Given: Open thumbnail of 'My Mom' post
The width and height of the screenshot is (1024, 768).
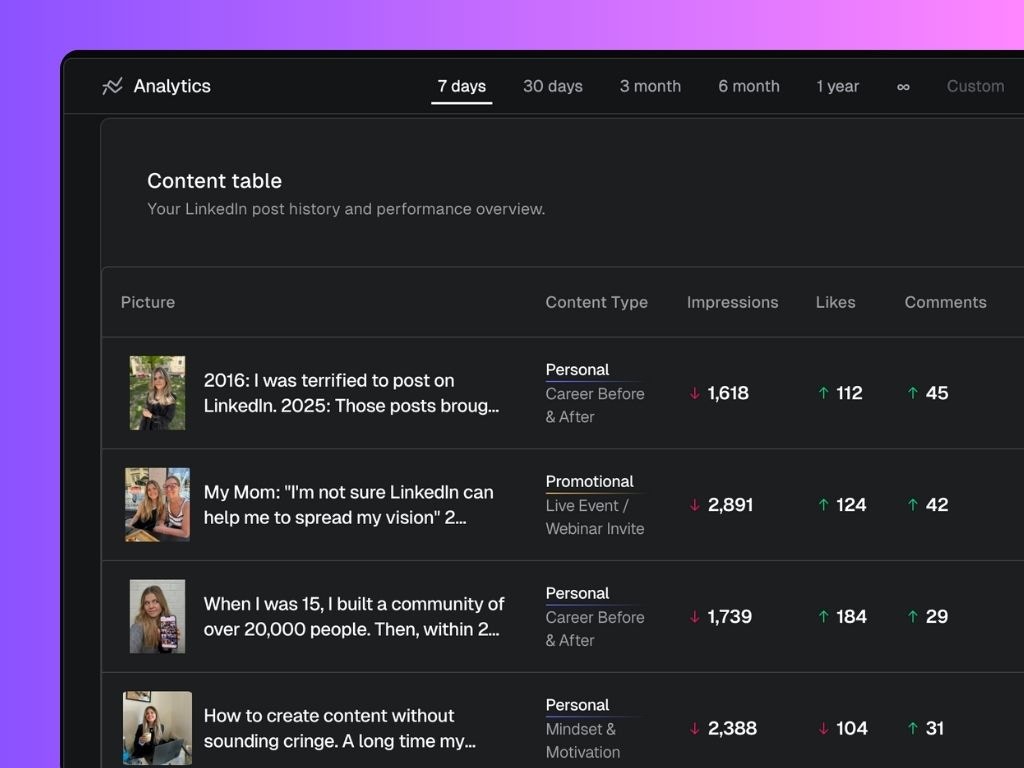Looking at the screenshot, I should (x=157, y=505).
